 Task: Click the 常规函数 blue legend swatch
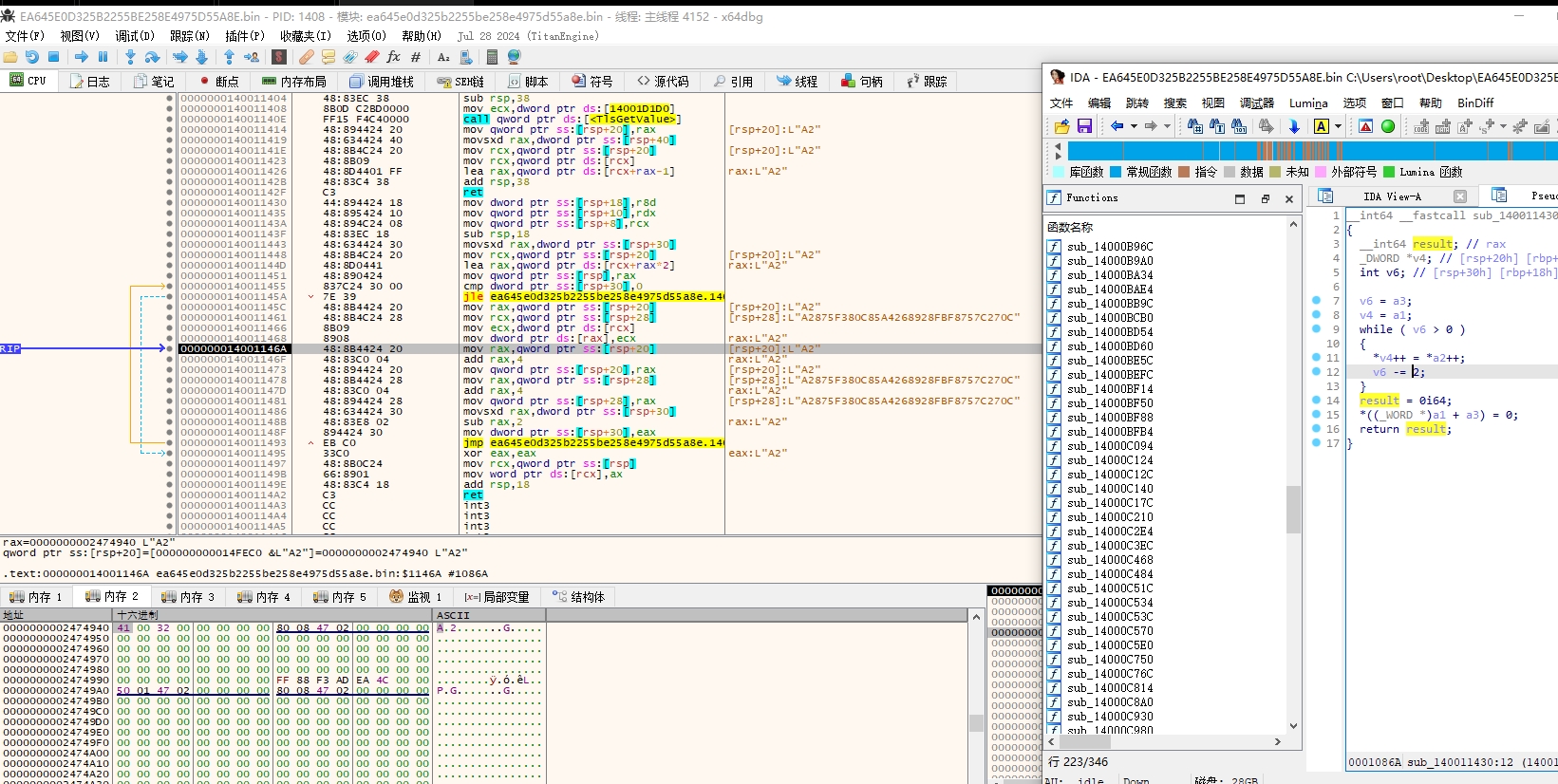[x=1116, y=172]
